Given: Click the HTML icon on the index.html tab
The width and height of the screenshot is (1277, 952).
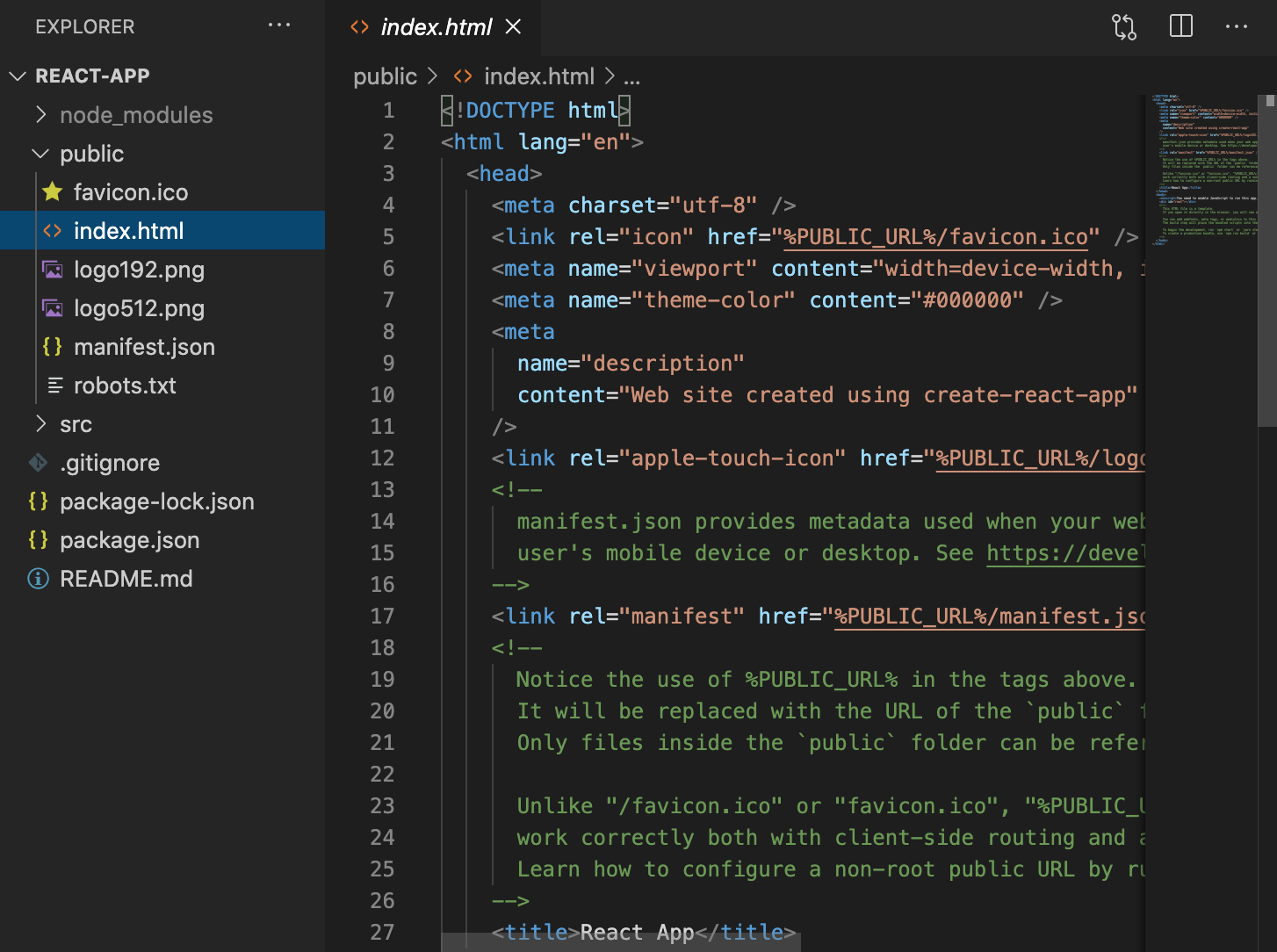Looking at the screenshot, I should (359, 27).
